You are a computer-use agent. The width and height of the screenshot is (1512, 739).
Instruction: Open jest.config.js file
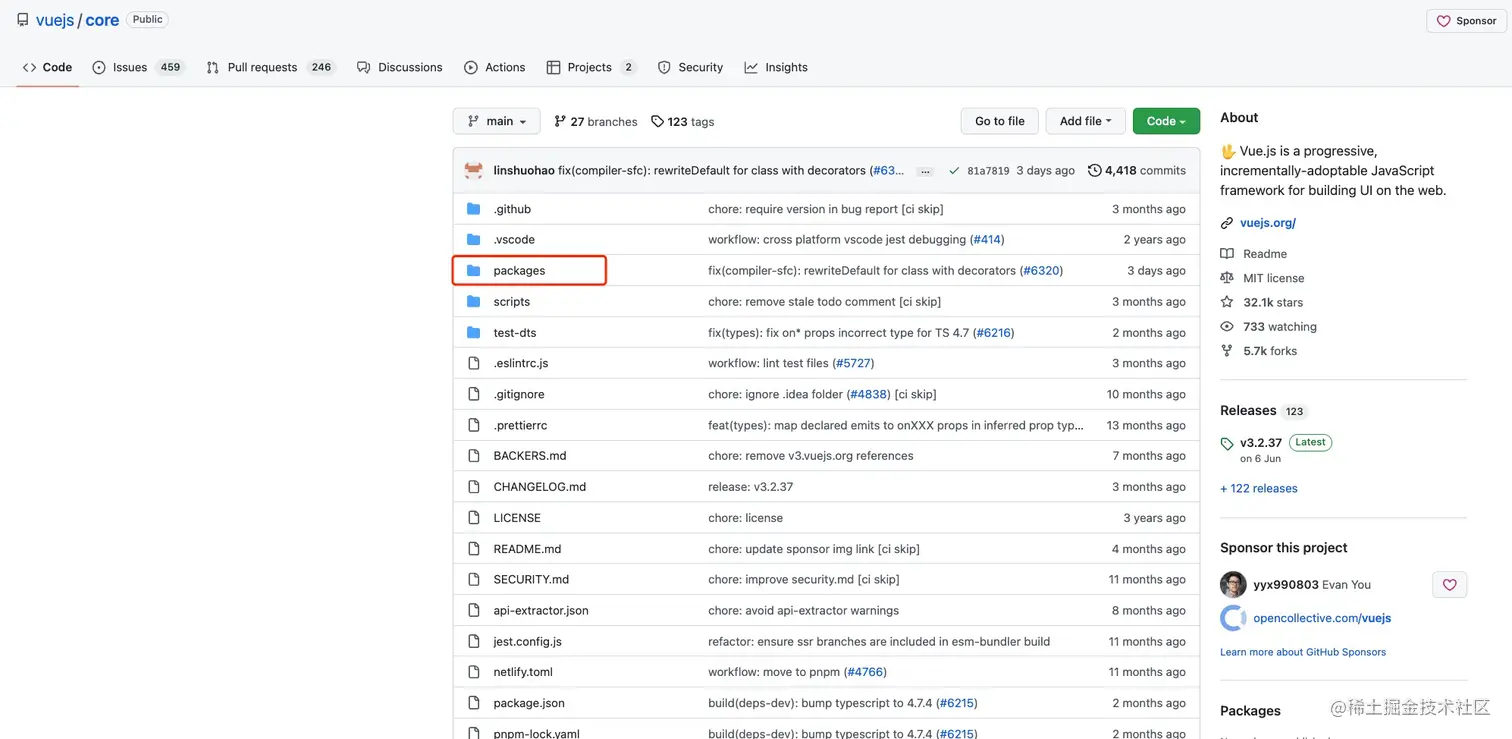tap(528, 642)
